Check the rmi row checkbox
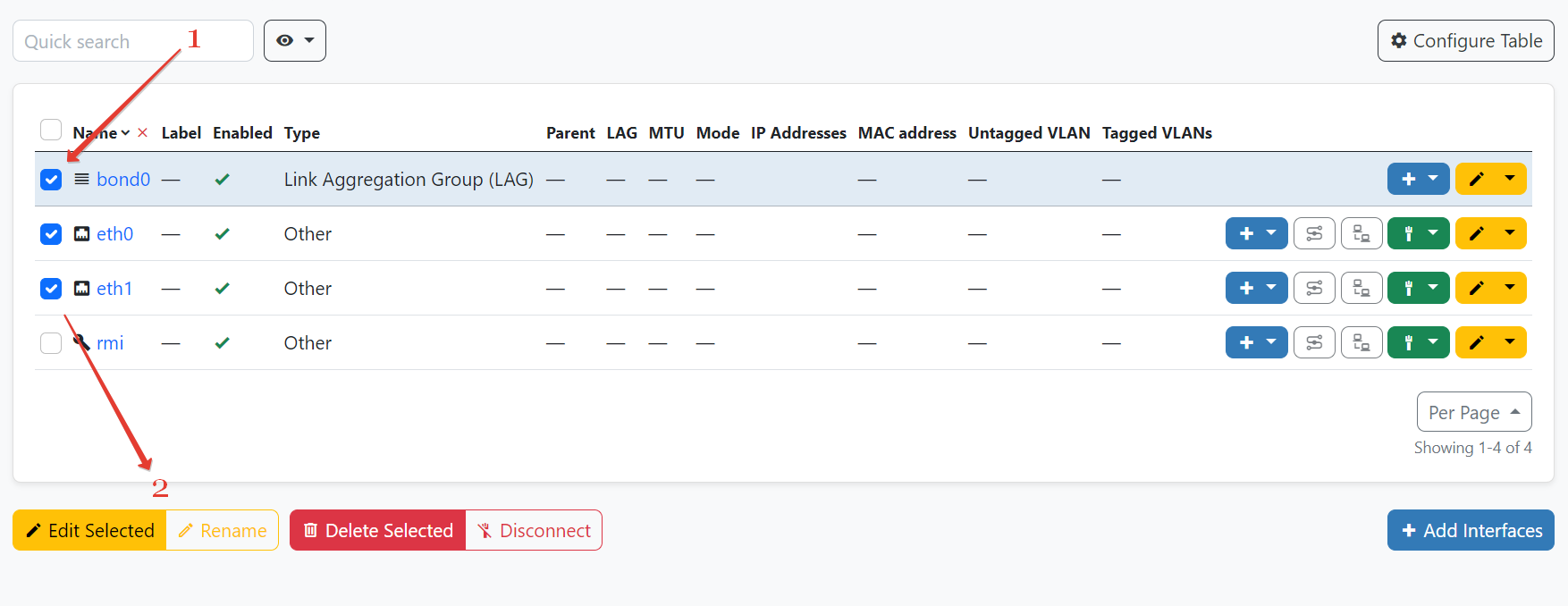This screenshot has width=1568, height=606. pos(51,343)
